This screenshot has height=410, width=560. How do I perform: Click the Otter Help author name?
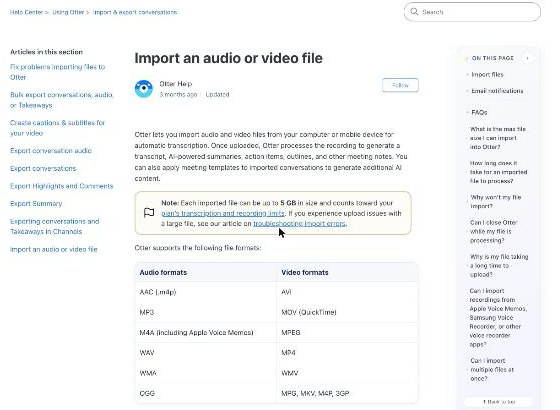pos(176,84)
